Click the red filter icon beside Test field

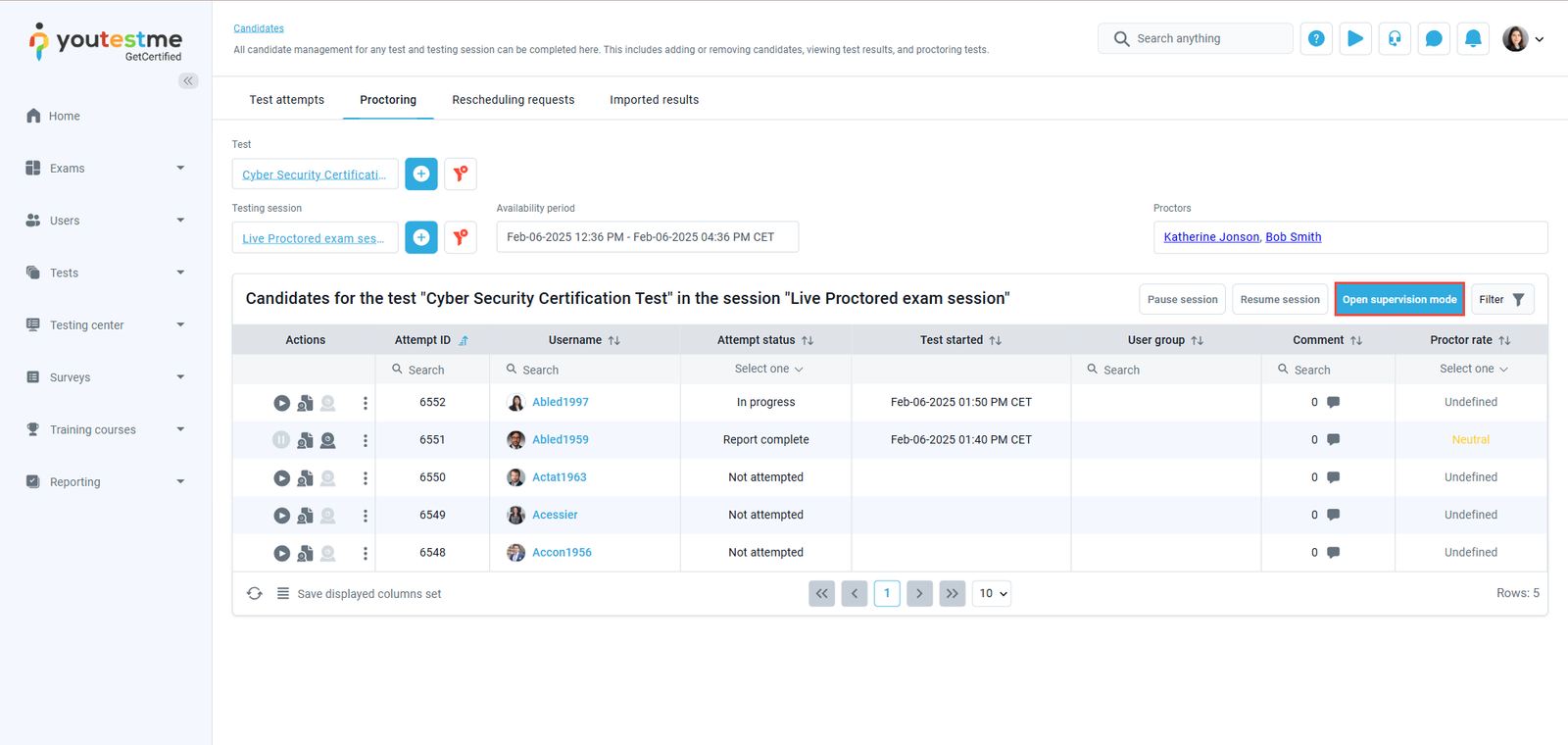[461, 174]
